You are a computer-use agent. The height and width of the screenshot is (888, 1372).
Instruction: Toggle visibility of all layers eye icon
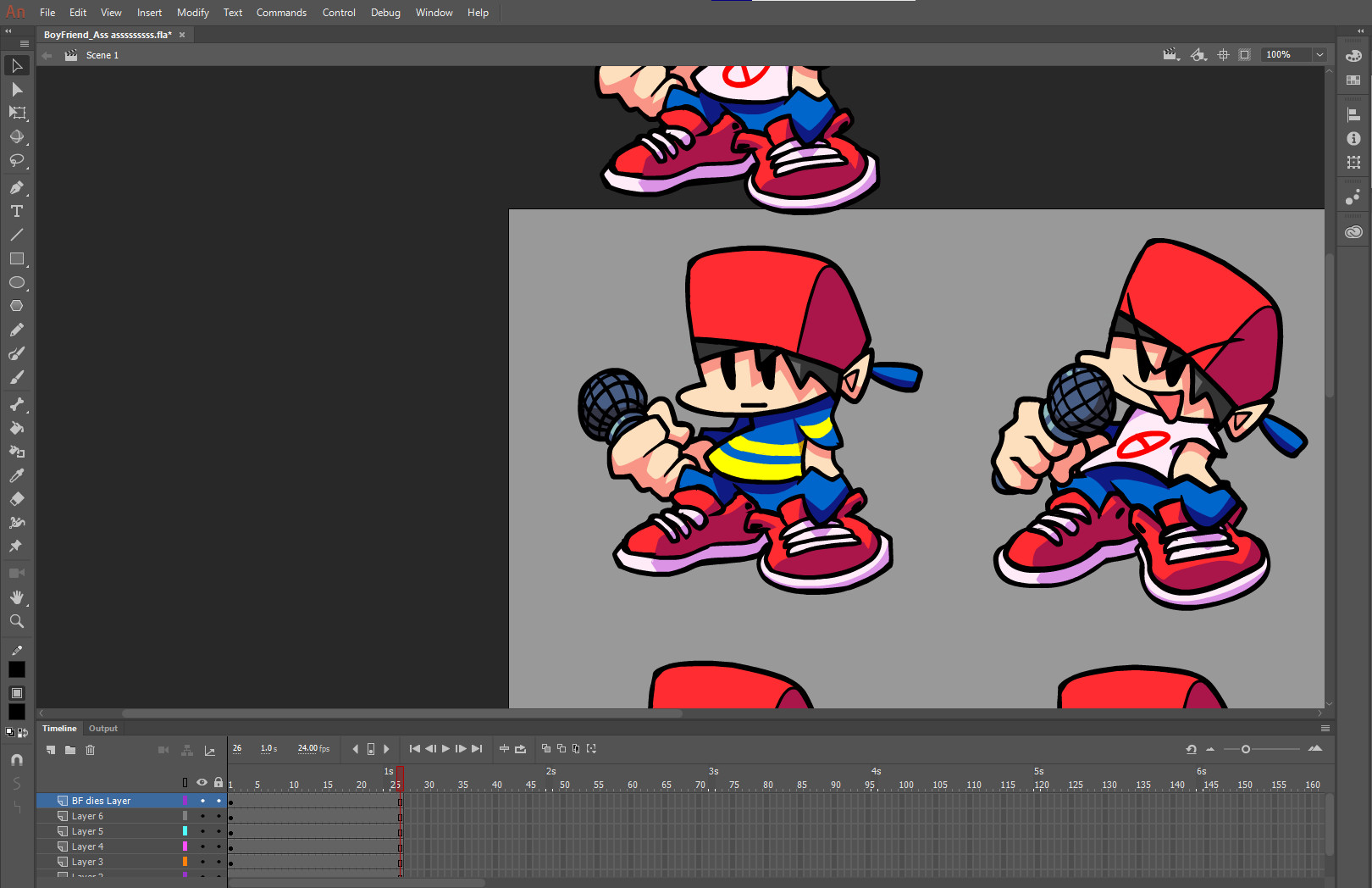(x=202, y=782)
